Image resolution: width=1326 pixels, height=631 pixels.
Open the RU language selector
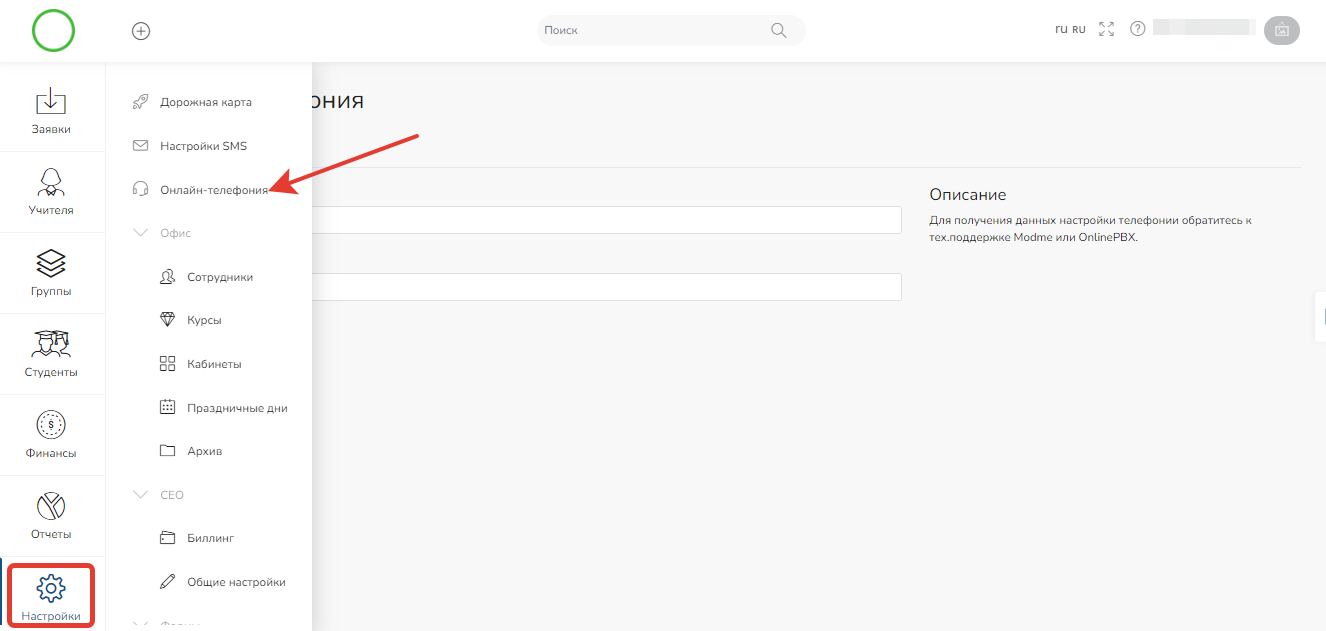tap(1070, 30)
